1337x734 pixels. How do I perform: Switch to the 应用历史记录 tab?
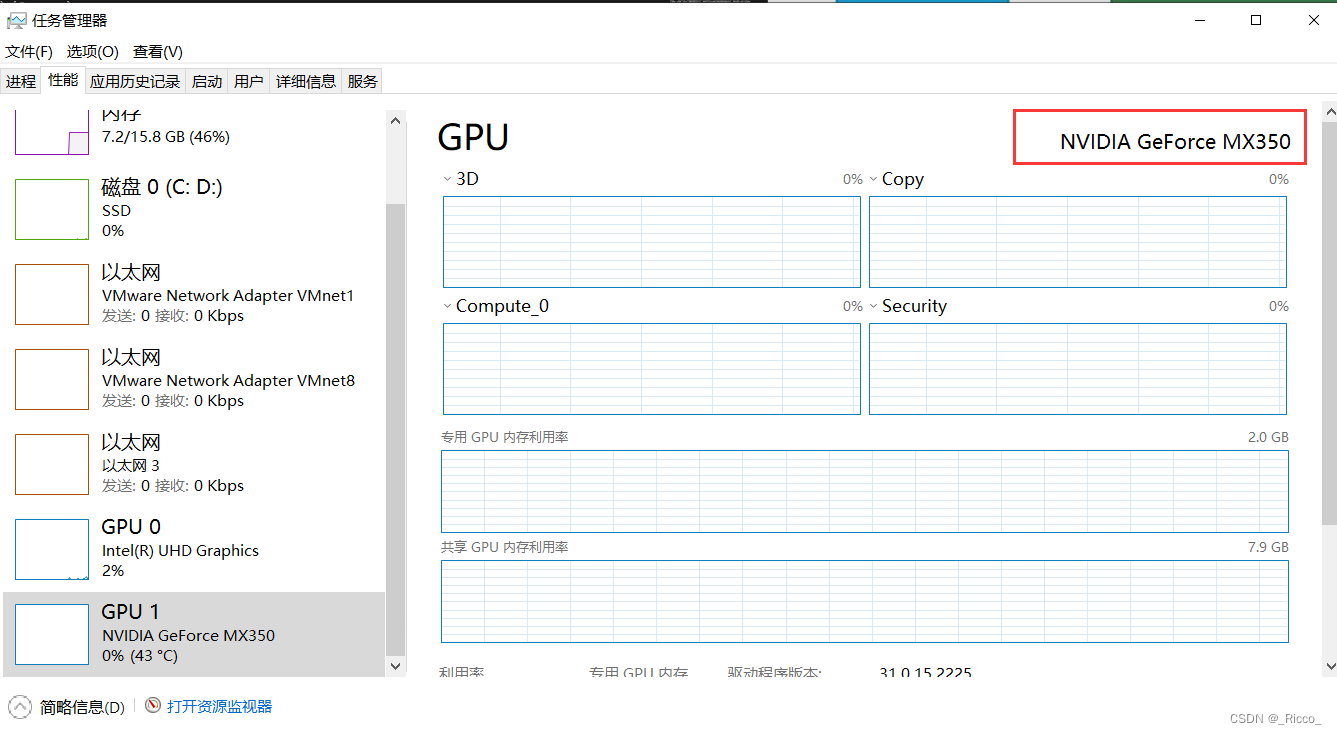[x=135, y=81]
